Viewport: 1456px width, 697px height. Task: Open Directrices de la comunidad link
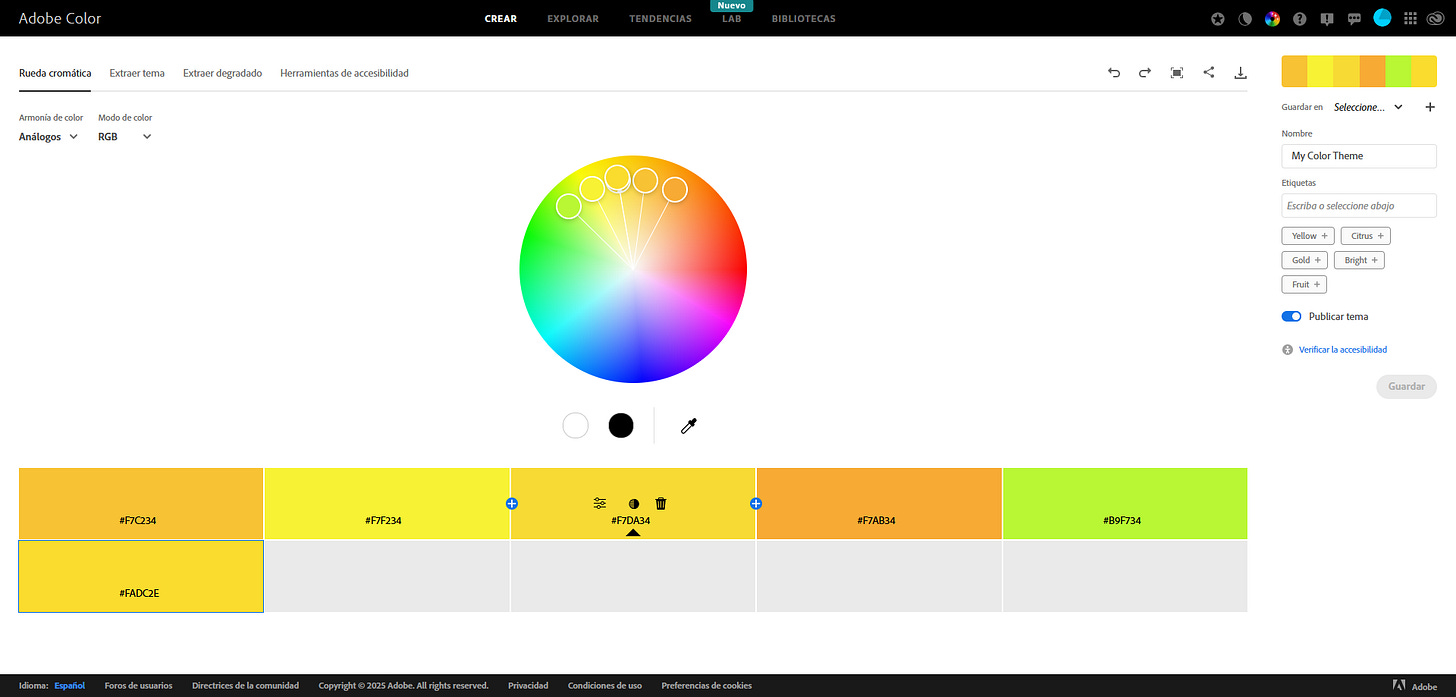[x=245, y=686]
